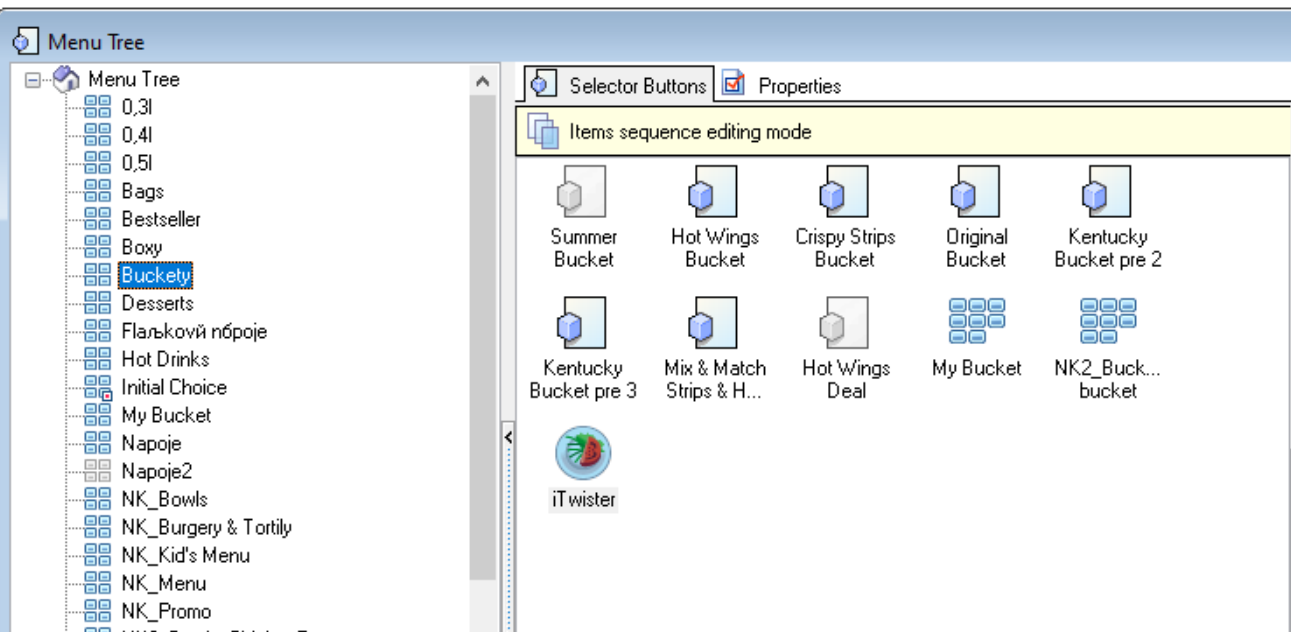Select the highlighted Buckety tree node
This screenshot has width=1291, height=632.
156,274
